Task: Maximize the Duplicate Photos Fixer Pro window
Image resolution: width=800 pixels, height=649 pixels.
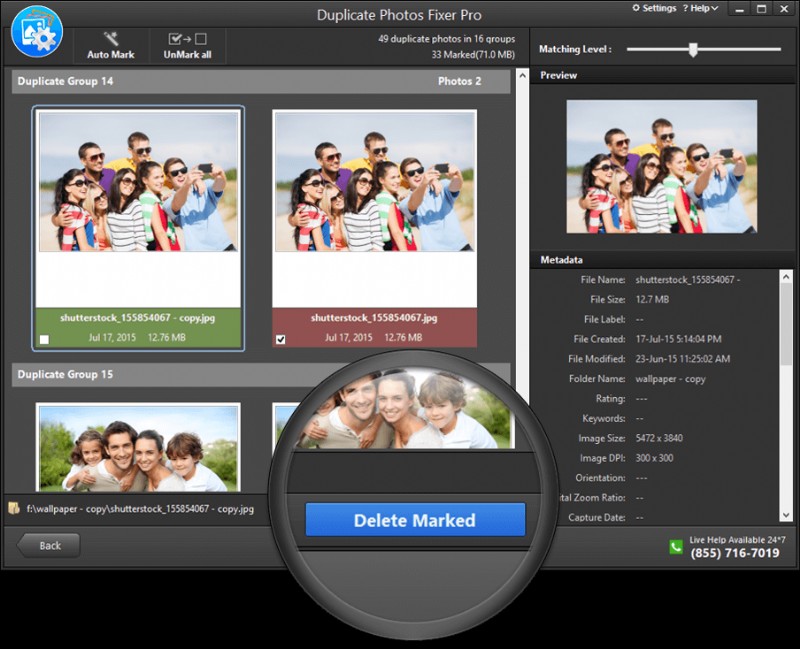Action: (x=761, y=9)
